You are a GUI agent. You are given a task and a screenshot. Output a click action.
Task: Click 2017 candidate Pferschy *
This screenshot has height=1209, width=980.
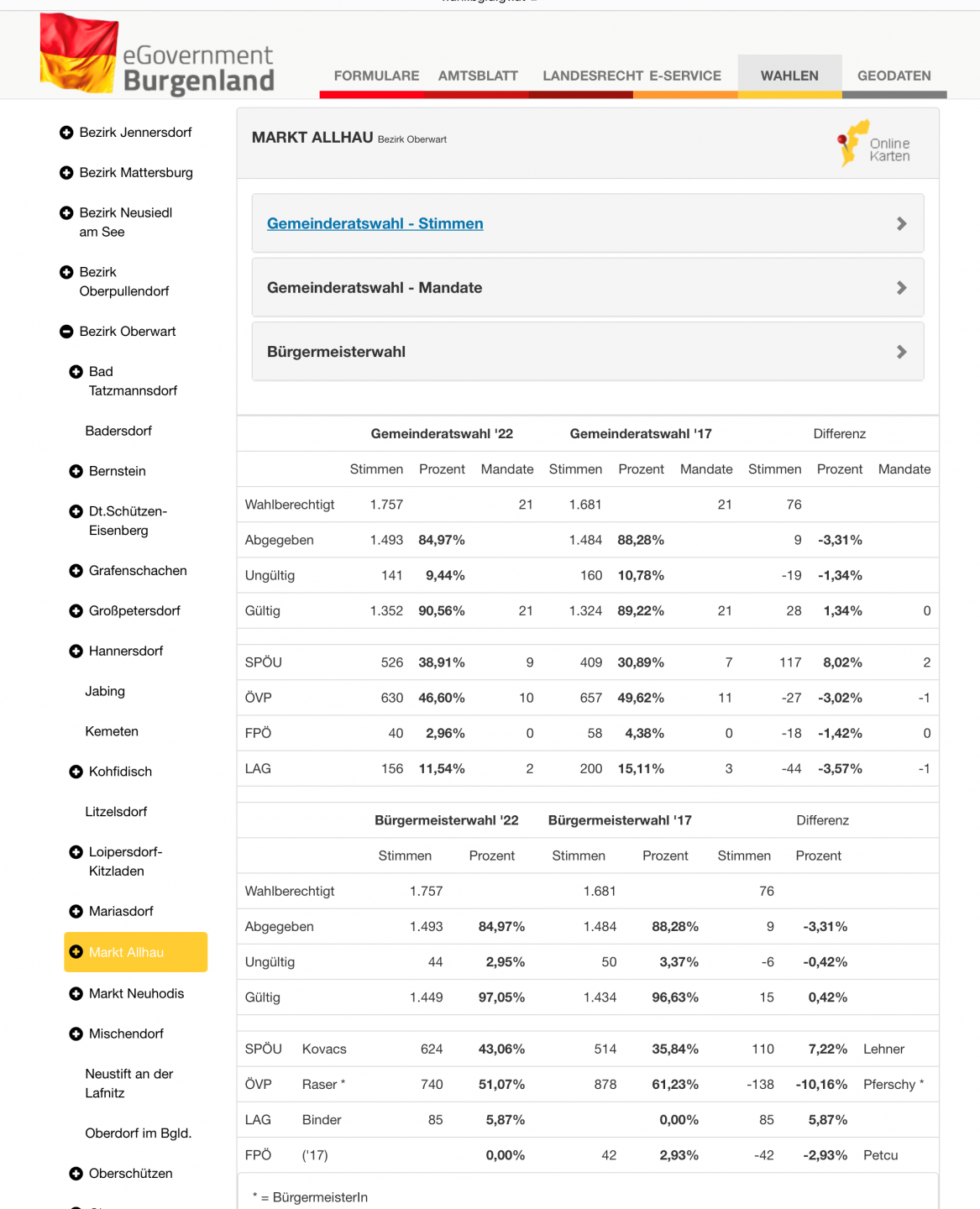click(894, 1085)
